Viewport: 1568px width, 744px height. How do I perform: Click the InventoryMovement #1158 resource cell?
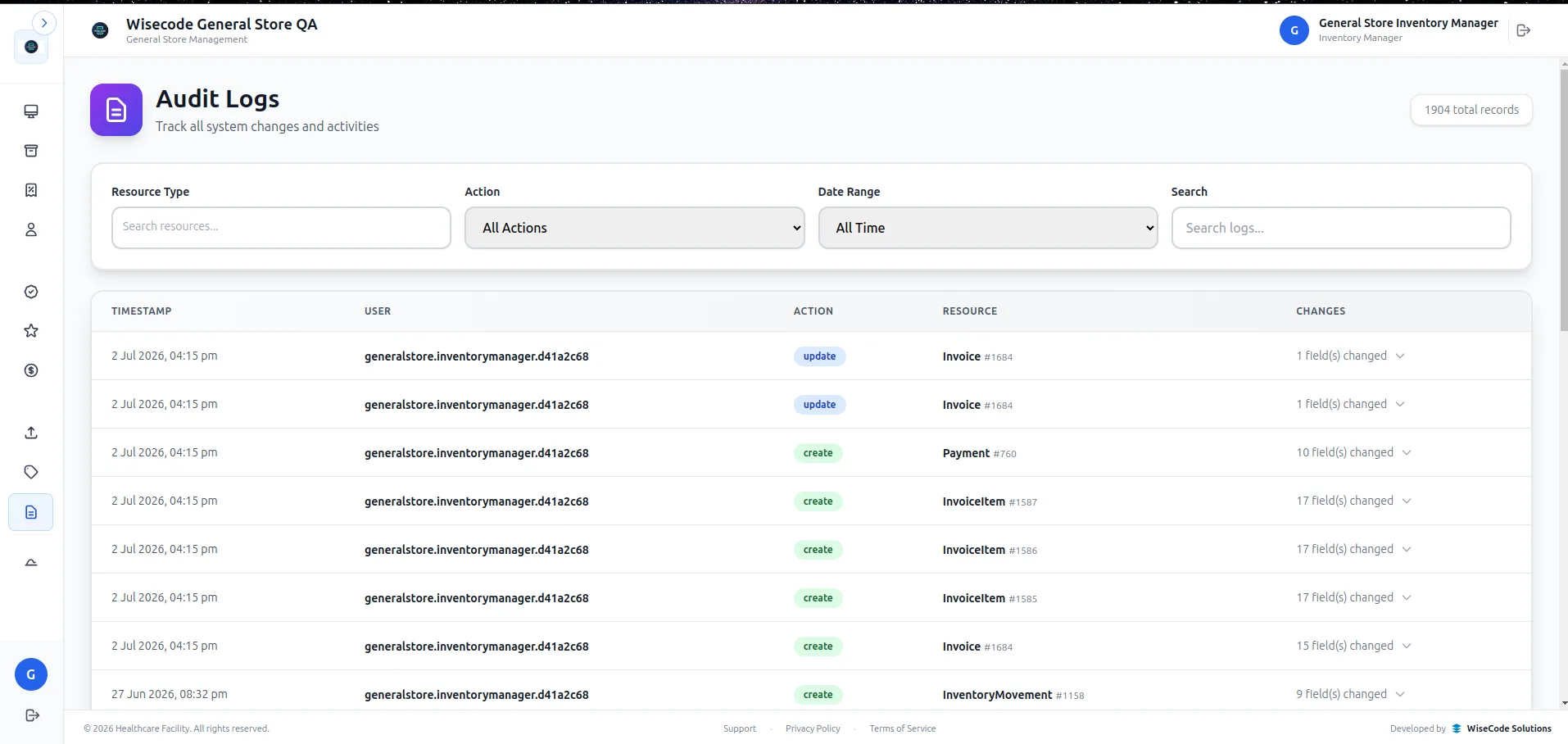click(x=1013, y=695)
